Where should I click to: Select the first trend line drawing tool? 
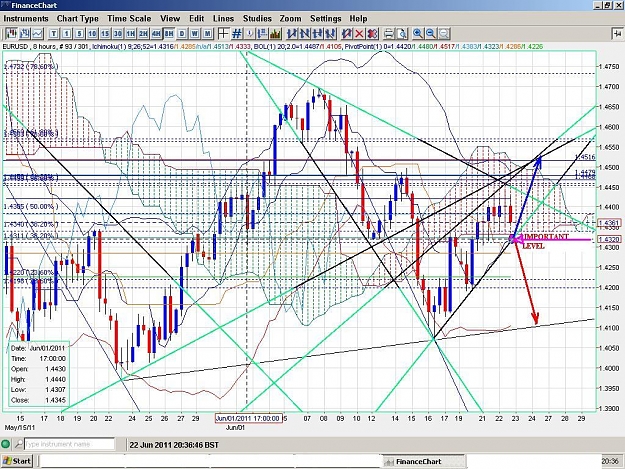pos(293,33)
